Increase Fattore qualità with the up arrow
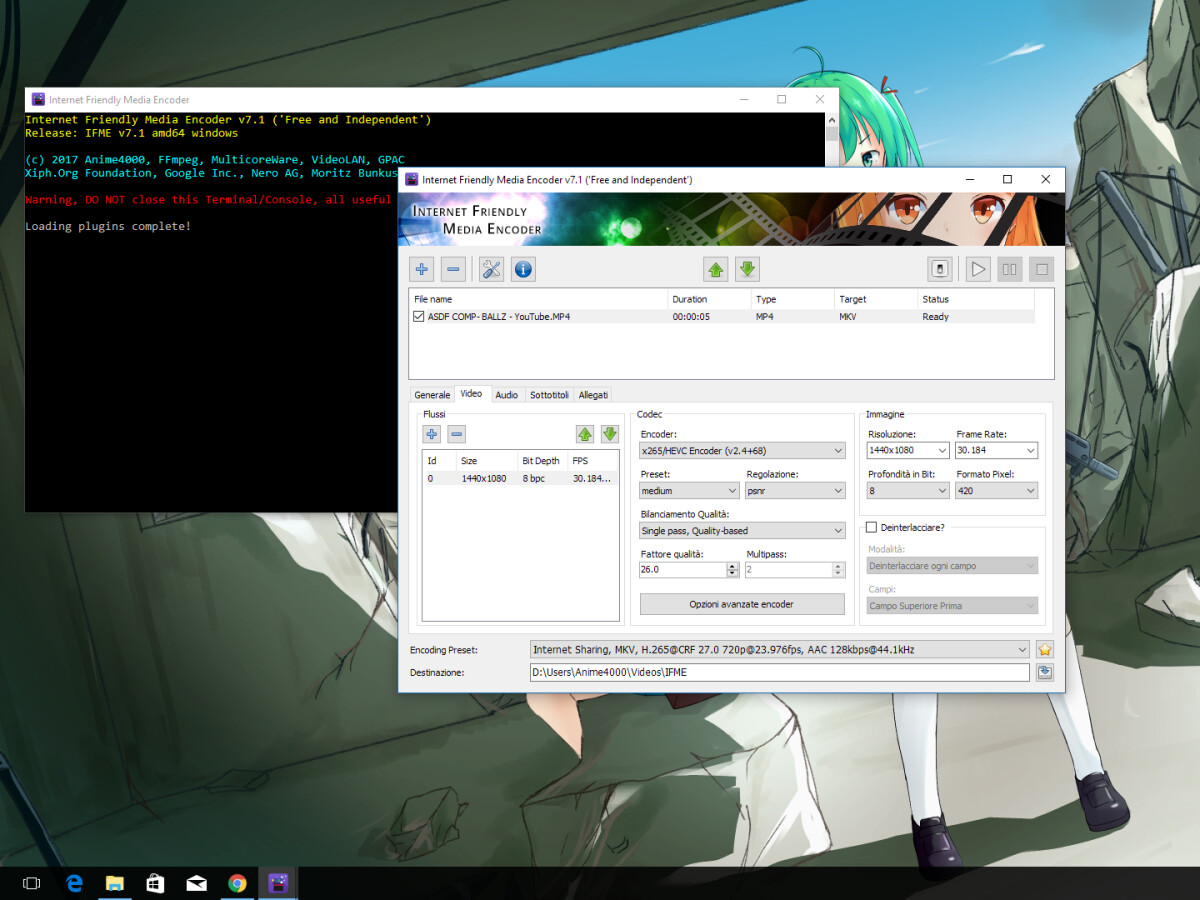1200x900 pixels. (733, 566)
